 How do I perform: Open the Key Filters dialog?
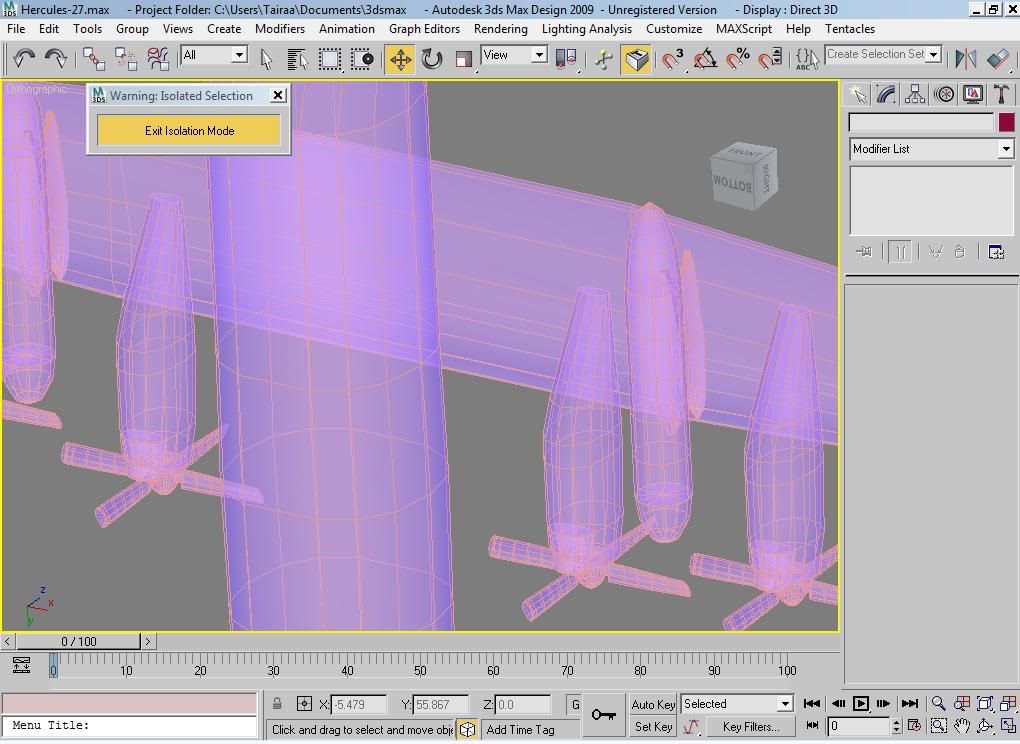[751, 726]
